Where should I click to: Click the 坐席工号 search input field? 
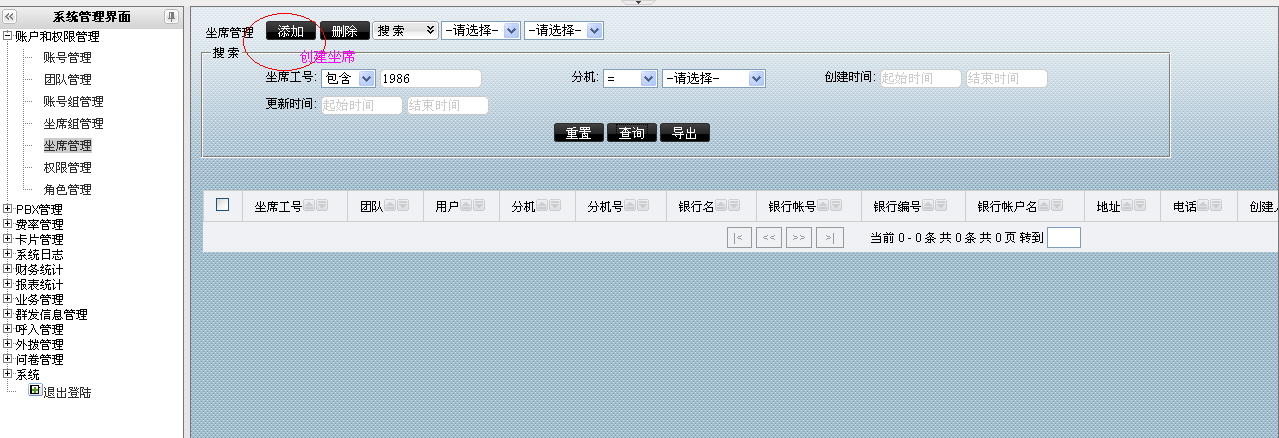pyautogui.click(x=430, y=78)
